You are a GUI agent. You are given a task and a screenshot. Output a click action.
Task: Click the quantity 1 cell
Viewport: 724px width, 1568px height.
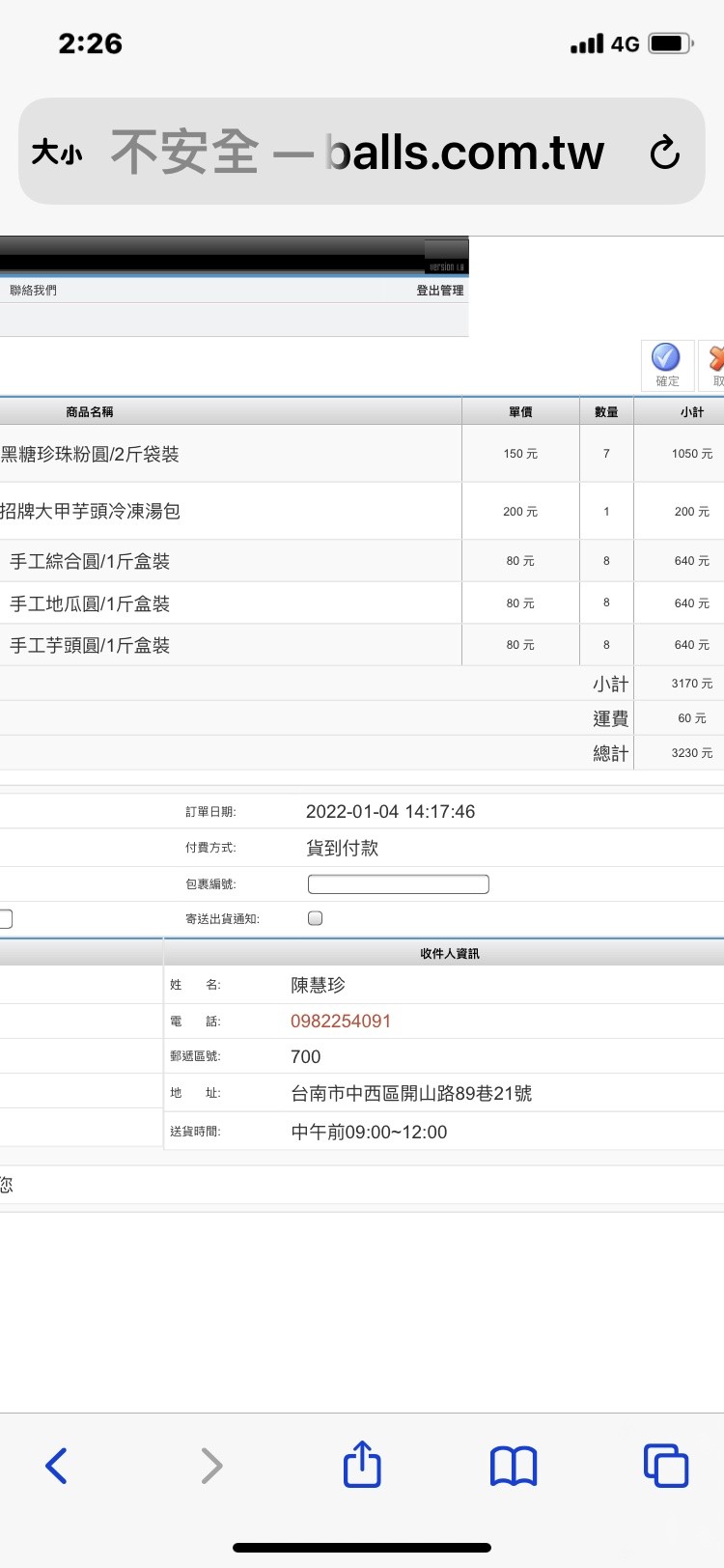(x=606, y=512)
